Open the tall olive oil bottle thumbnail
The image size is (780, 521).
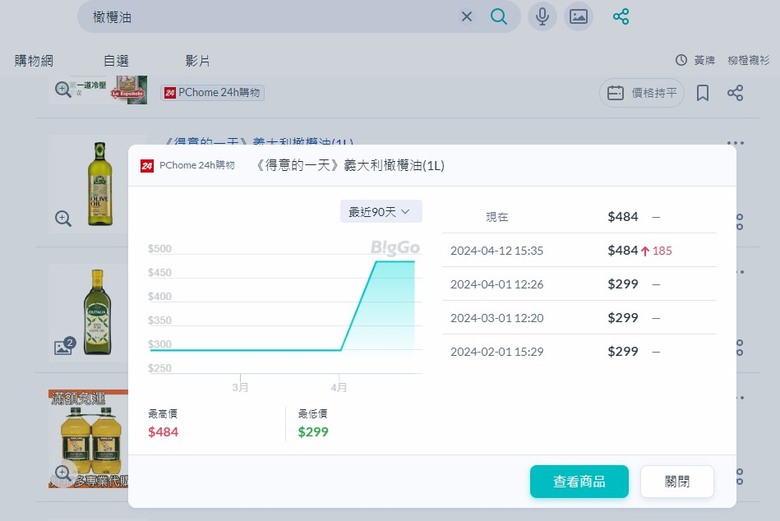click(100, 184)
